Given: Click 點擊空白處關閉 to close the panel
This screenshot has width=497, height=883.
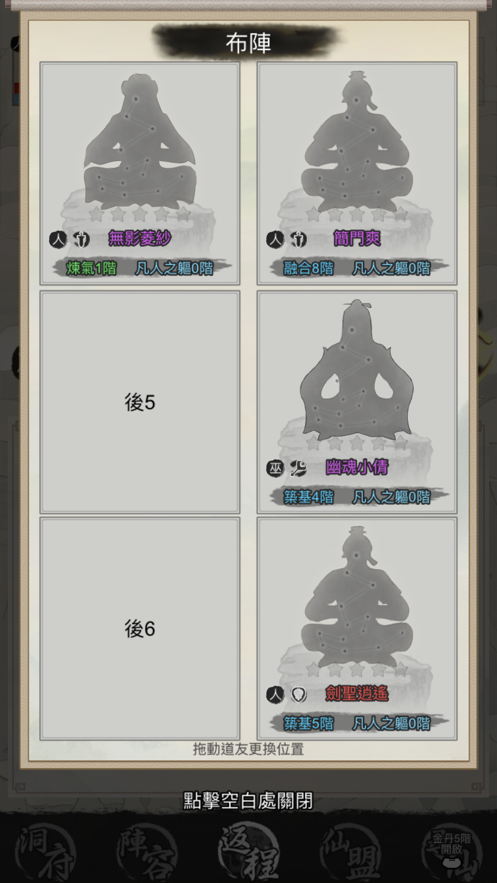Looking at the screenshot, I should (248, 800).
